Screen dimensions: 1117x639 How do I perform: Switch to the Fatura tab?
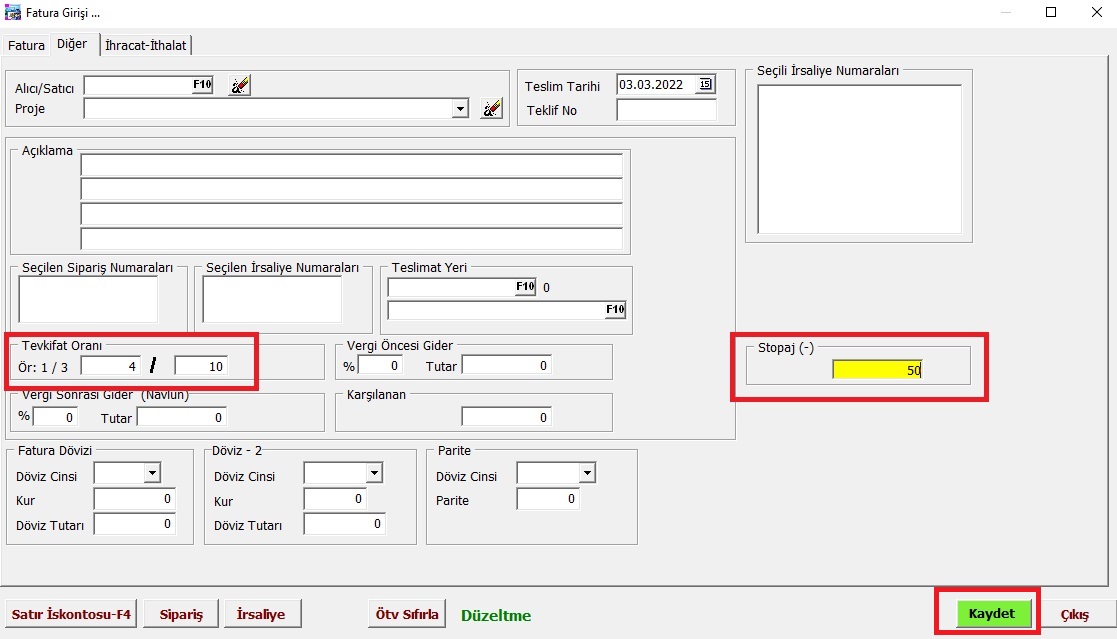tap(27, 46)
